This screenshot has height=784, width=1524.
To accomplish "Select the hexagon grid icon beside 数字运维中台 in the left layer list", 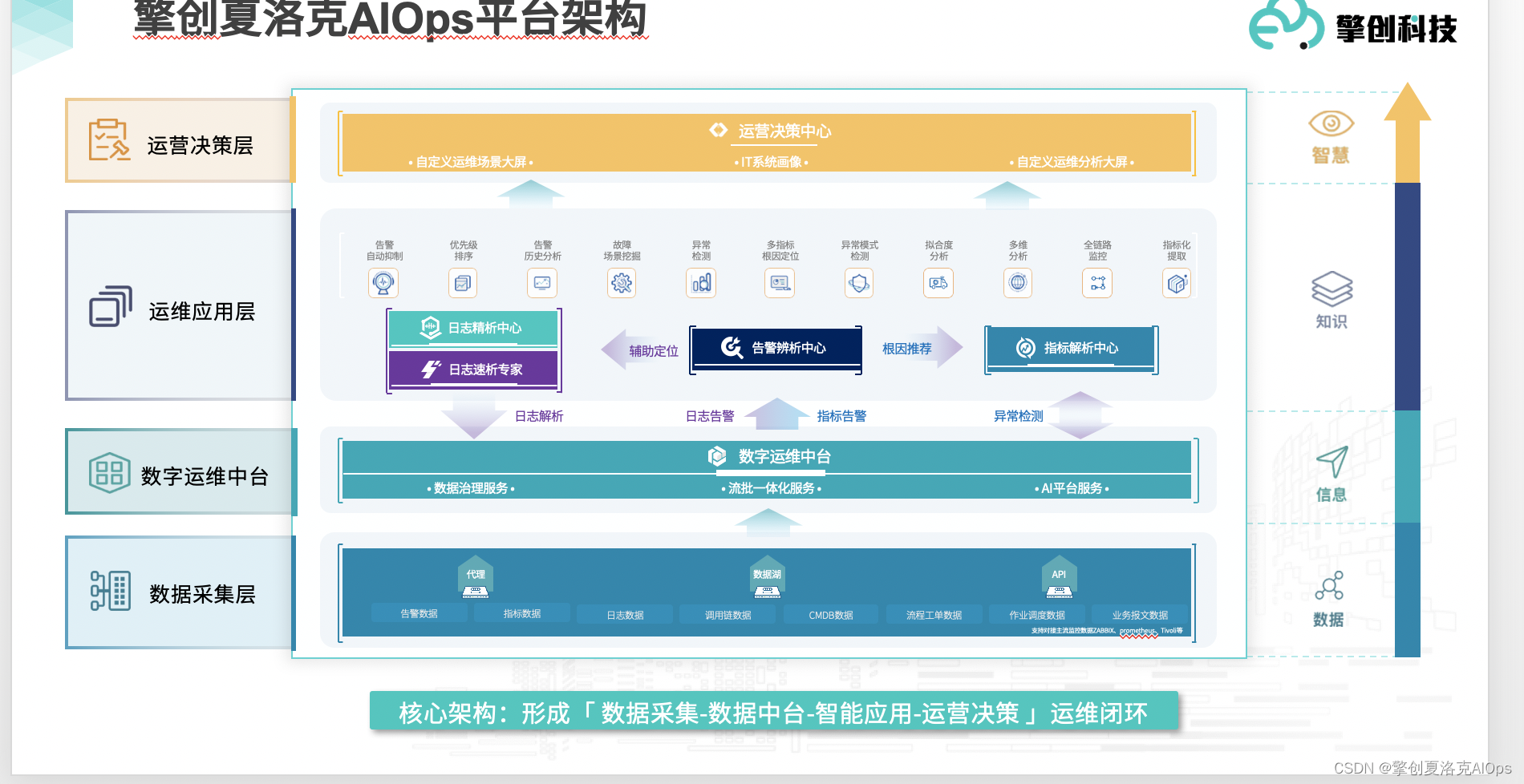I will (x=109, y=472).
